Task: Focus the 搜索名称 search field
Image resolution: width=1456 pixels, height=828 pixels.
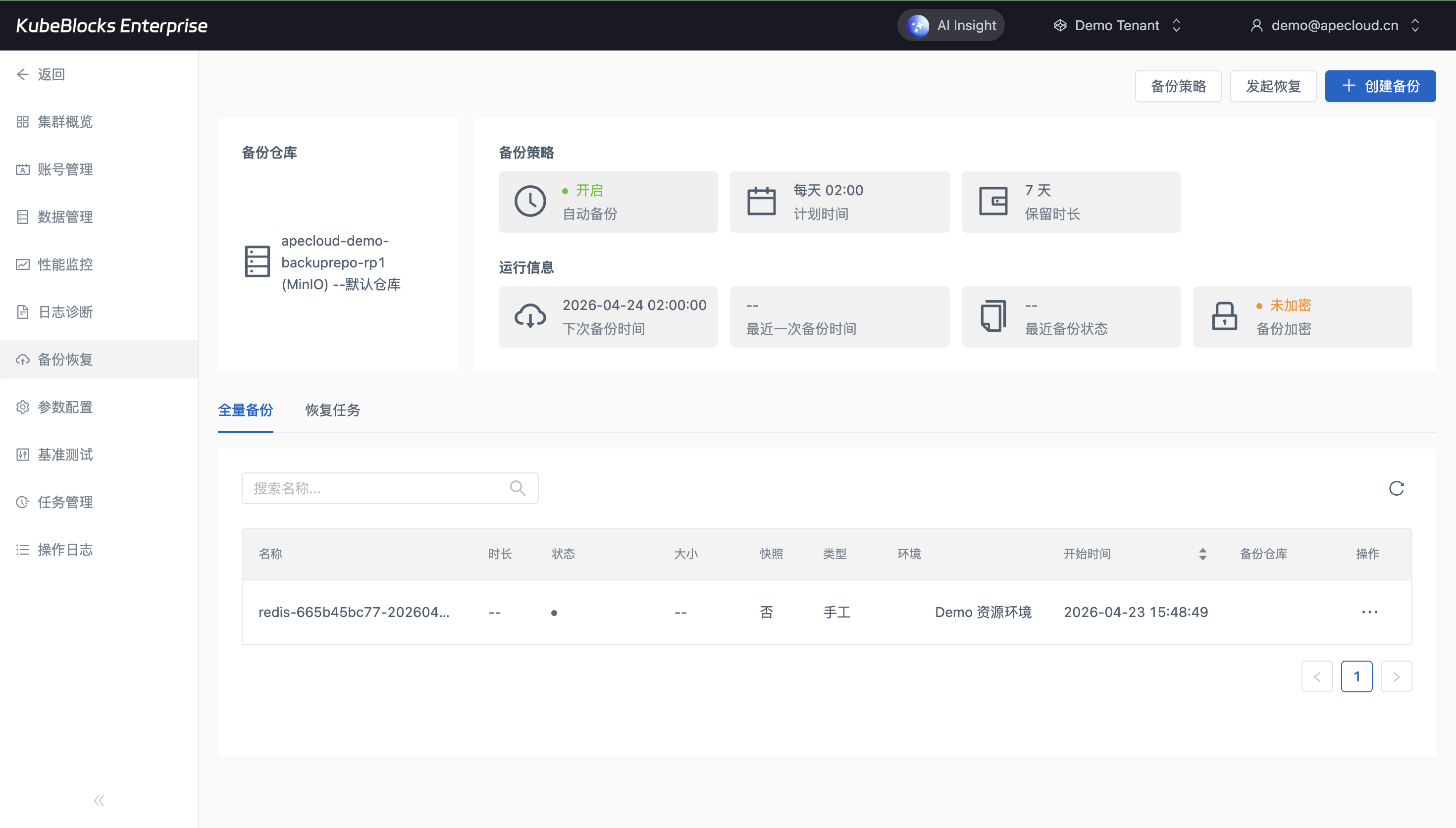Action: (x=375, y=488)
